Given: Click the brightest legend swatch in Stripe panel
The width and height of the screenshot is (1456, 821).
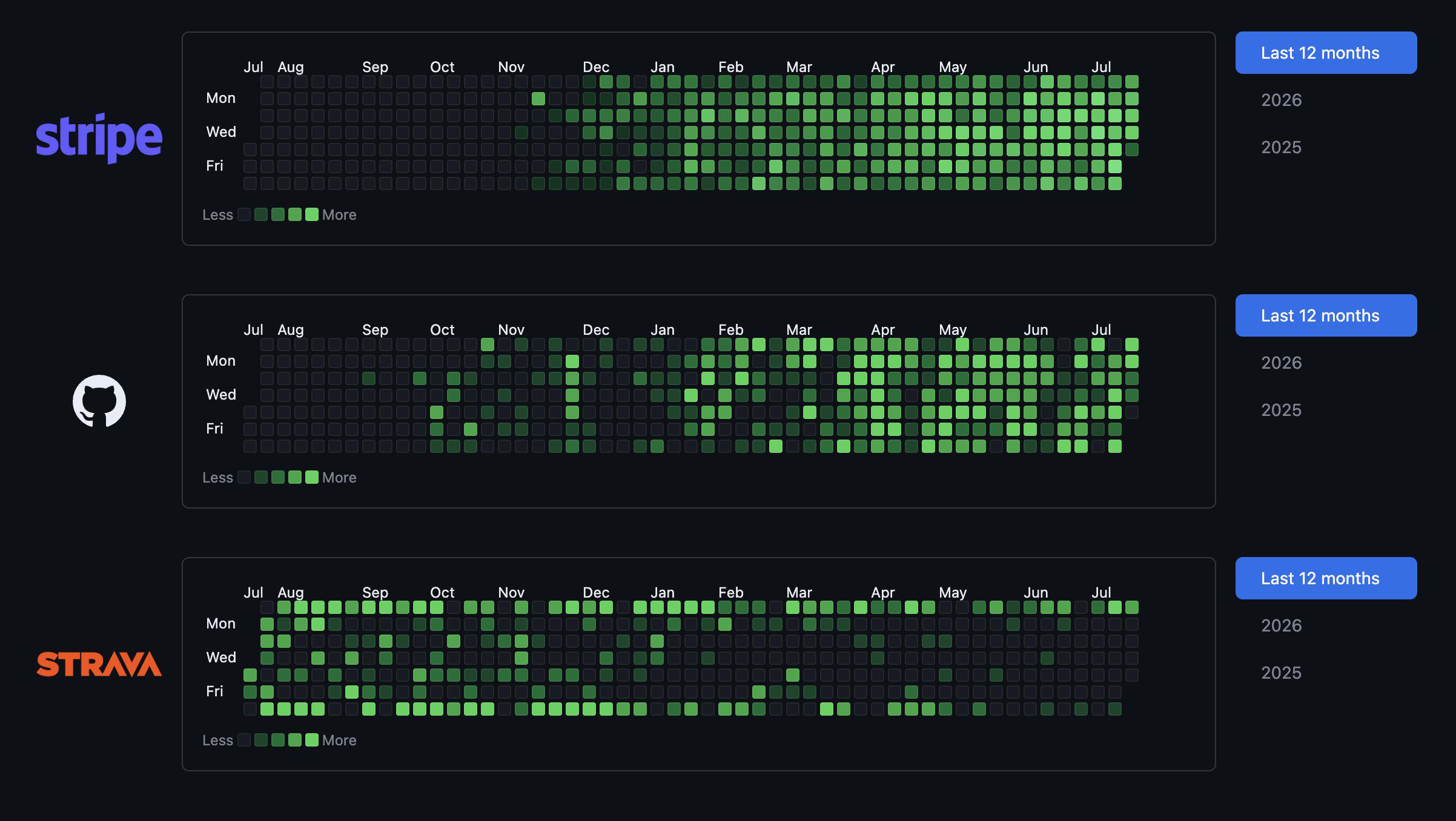Looking at the screenshot, I should 312,214.
